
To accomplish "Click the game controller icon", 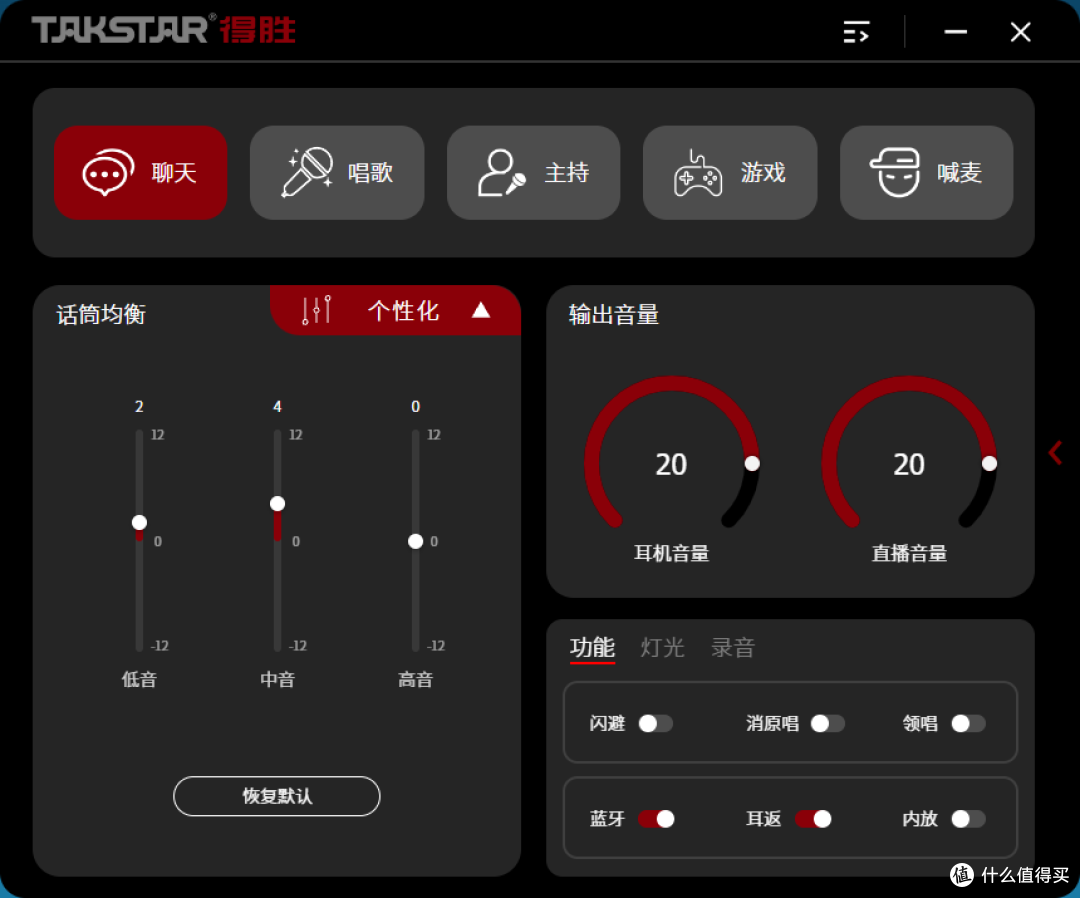I will pyautogui.click(x=698, y=174).
